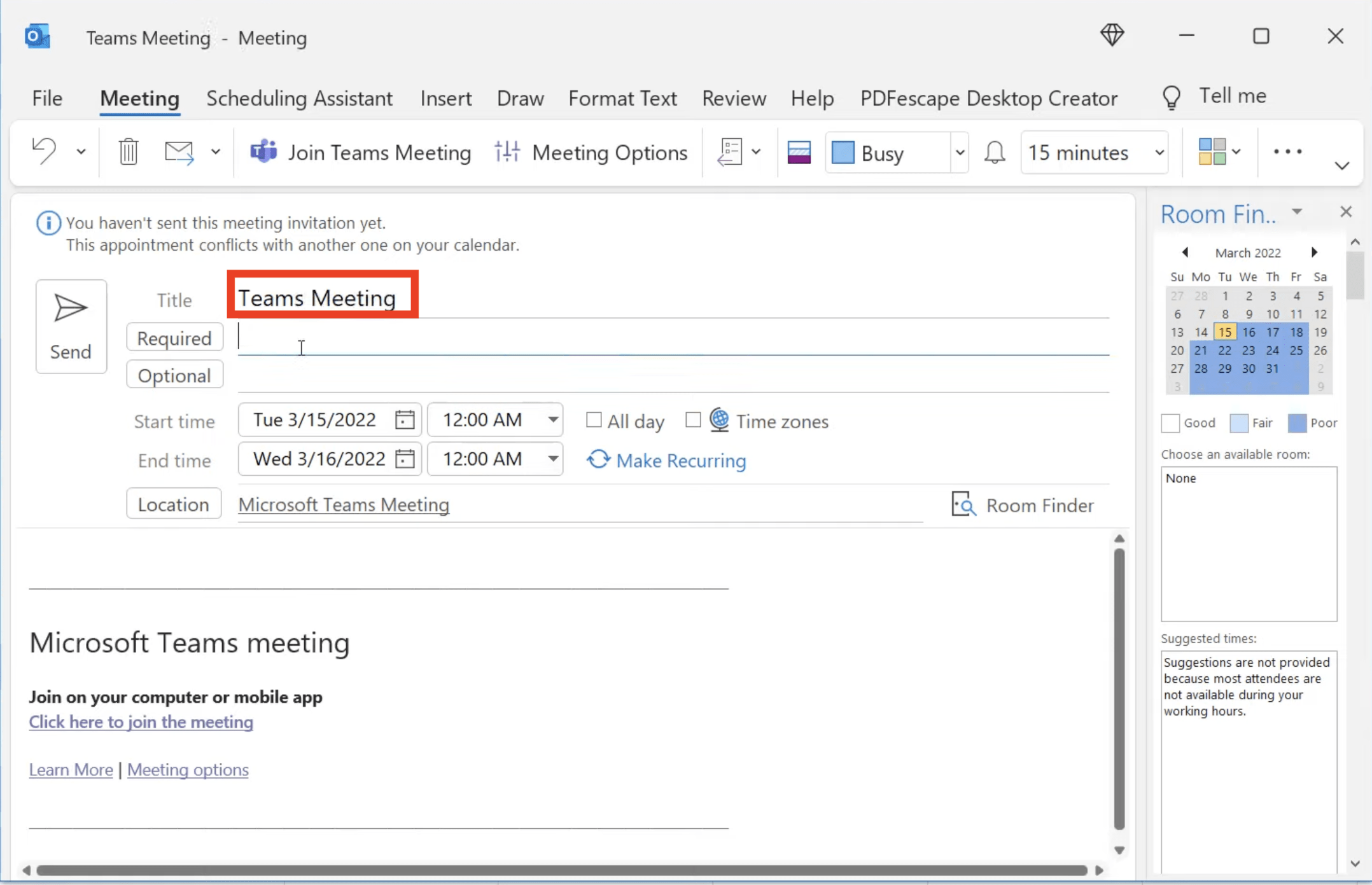Switch to Scheduling Assistant tab
The width and height of the screenshot is (1372, 885).
point(299,99)
